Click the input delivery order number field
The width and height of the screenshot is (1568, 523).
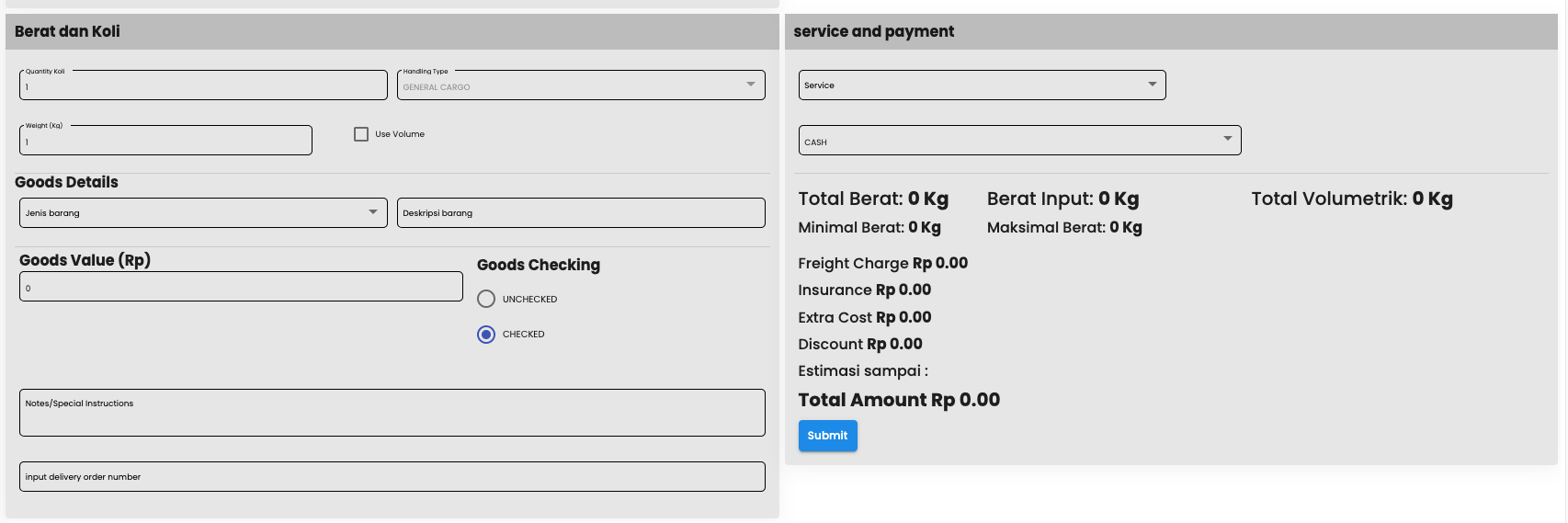coord(392,477)
